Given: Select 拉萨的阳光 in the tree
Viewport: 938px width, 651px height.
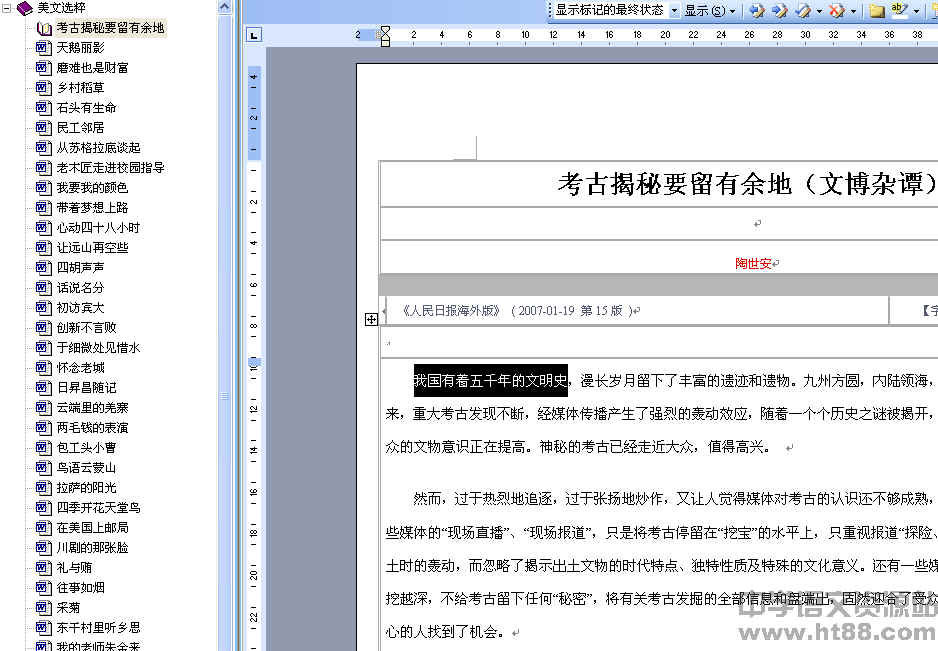Looking at the screenshot, I should click(86, 488).
